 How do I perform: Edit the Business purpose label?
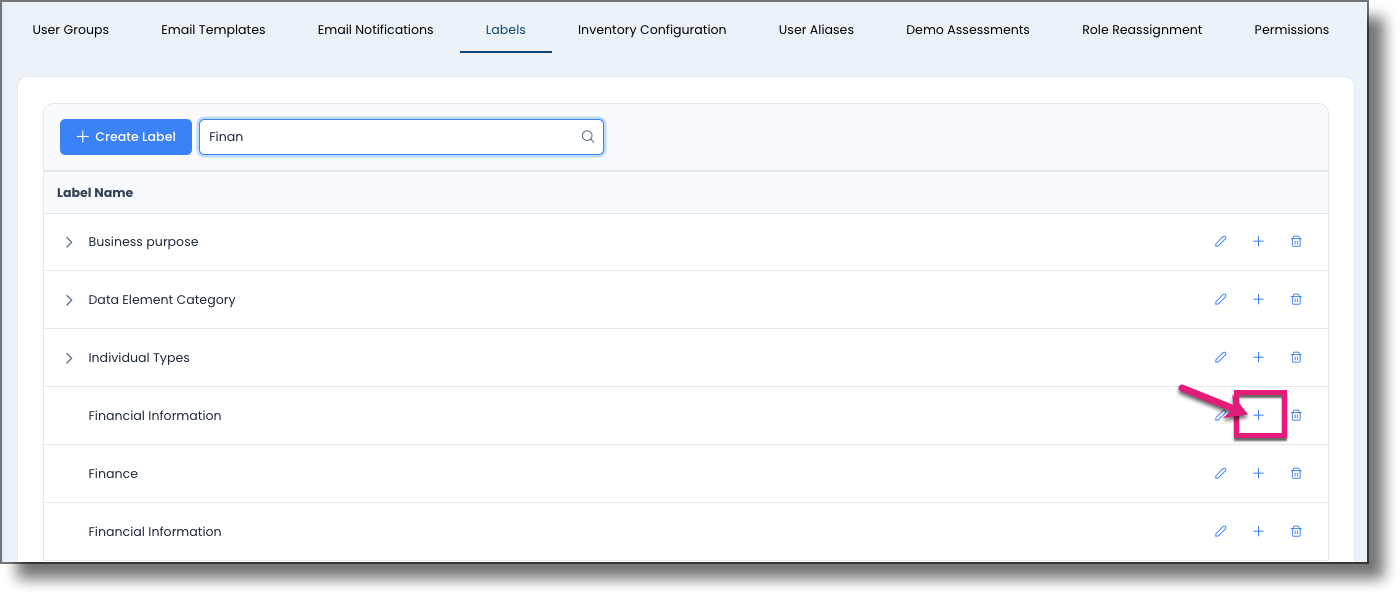pyautogui.click(x=1220, y=242)
